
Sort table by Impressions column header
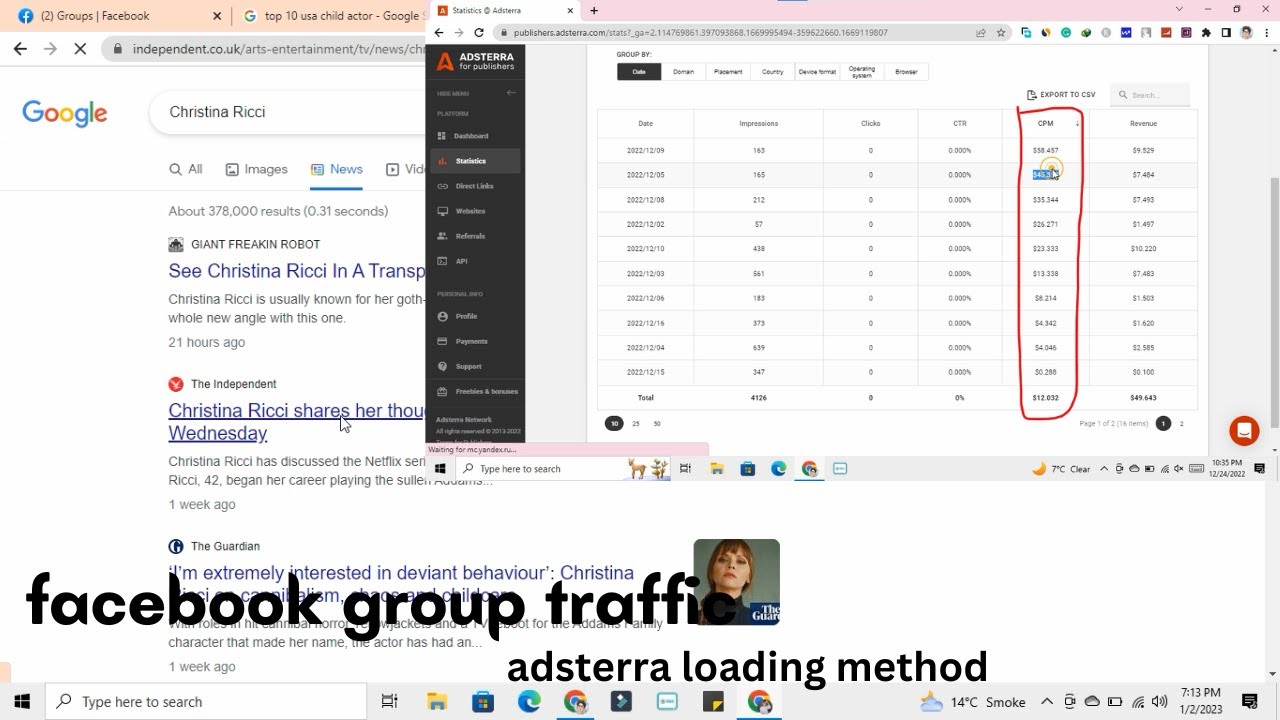tap(758, 124)
